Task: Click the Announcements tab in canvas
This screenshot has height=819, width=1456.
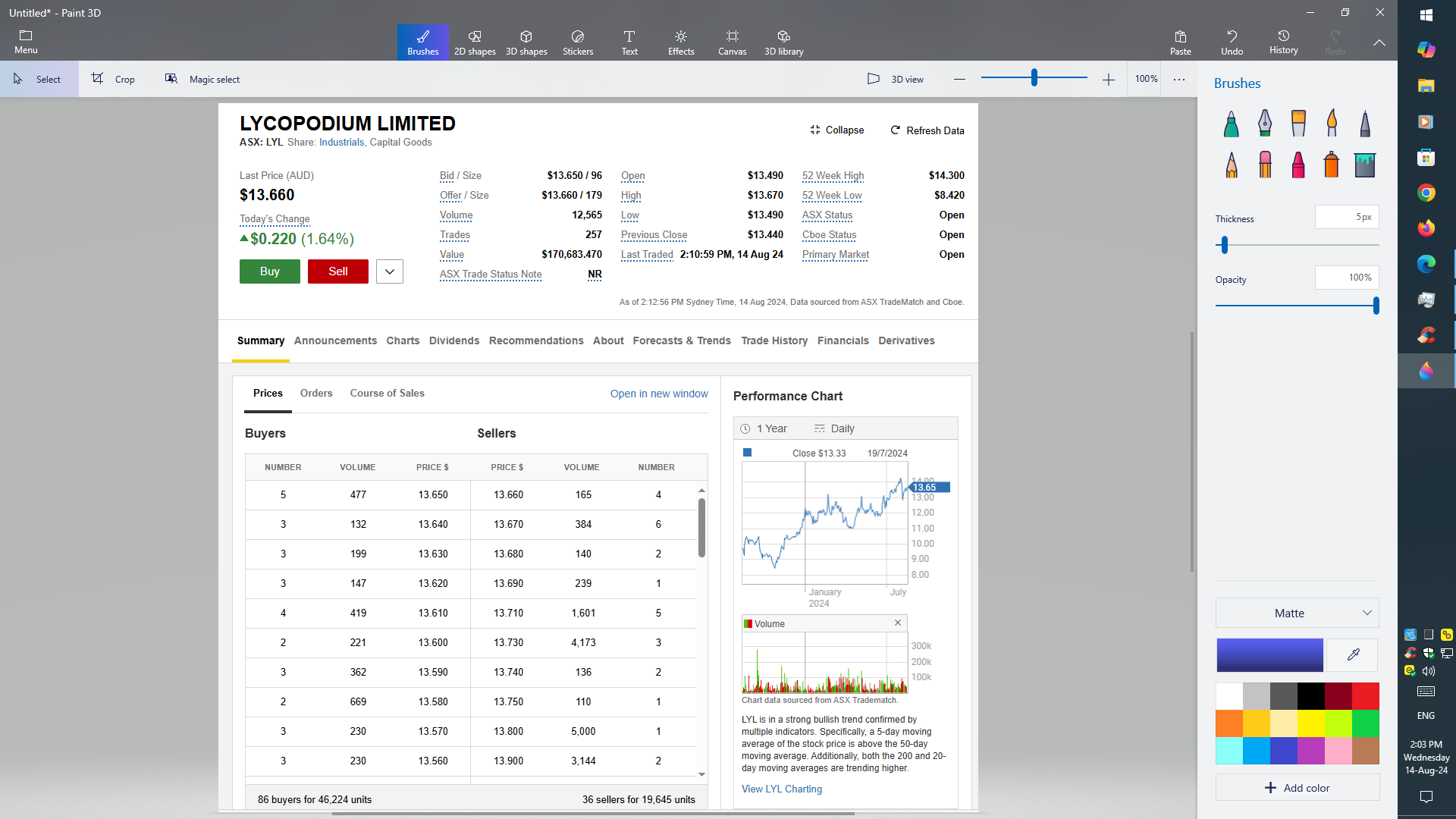Action: tap(335, 340)
